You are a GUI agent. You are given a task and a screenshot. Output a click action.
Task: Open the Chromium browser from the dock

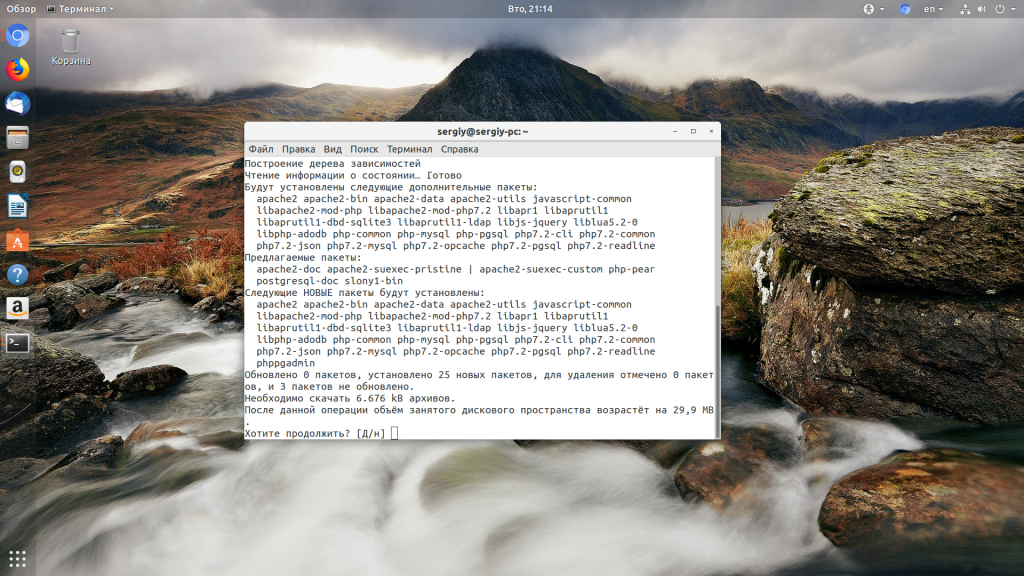coord(18,35)
